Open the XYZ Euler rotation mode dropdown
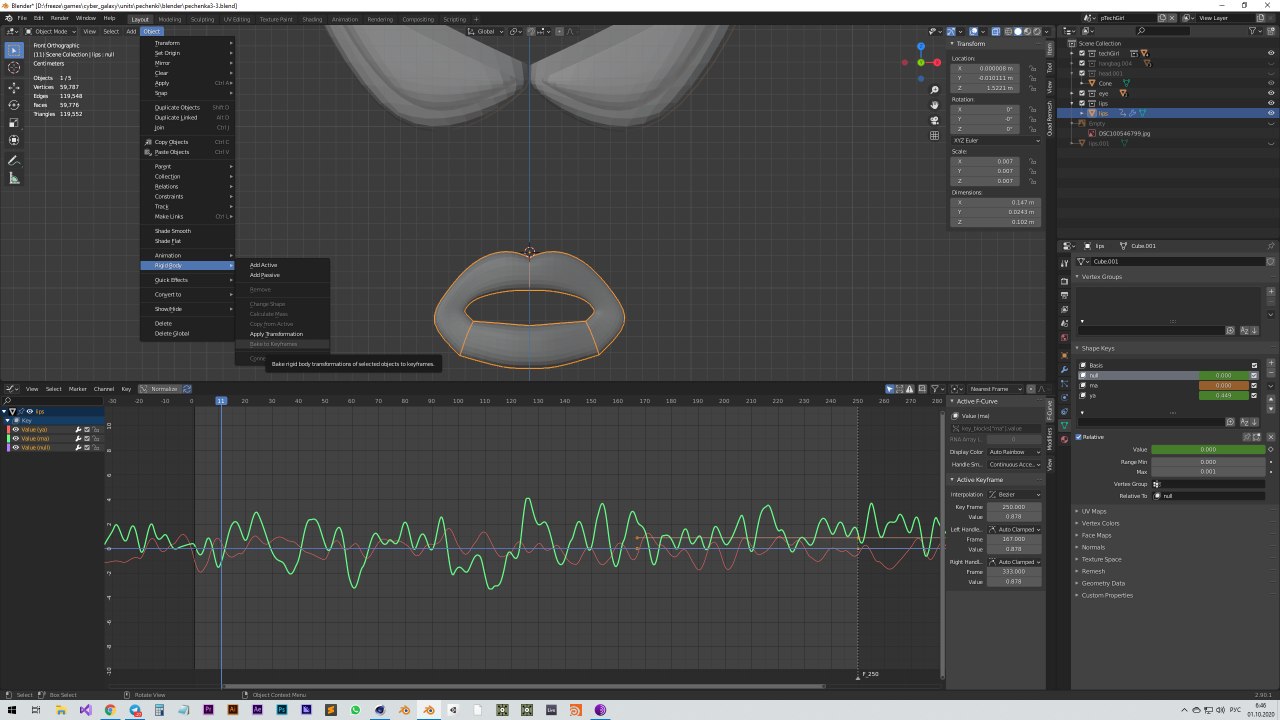 (996, 140)
